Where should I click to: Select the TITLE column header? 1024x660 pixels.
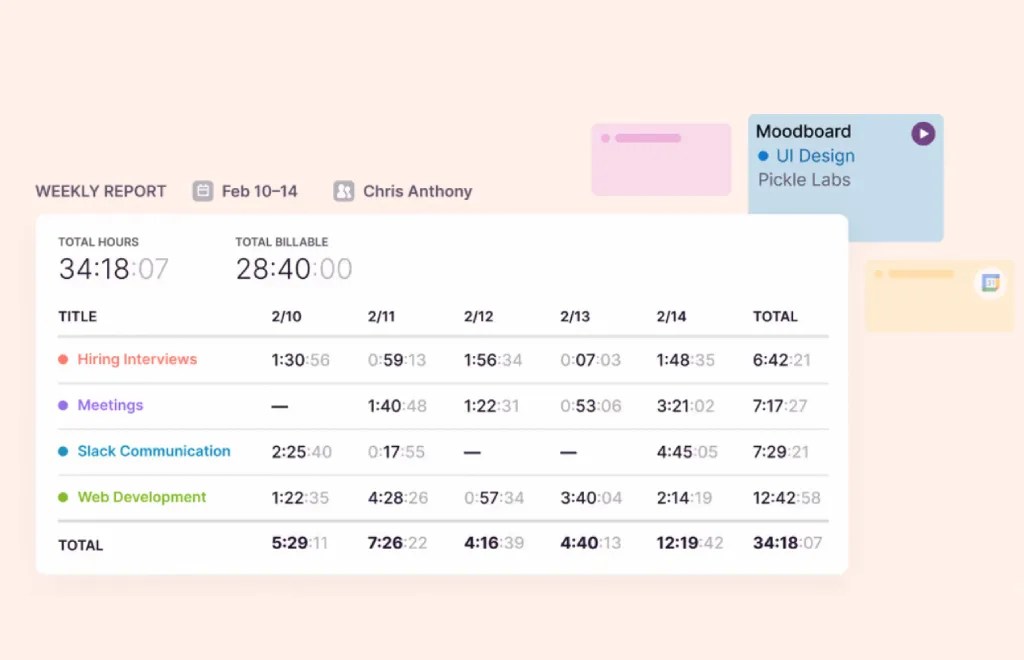click(77, 316)
